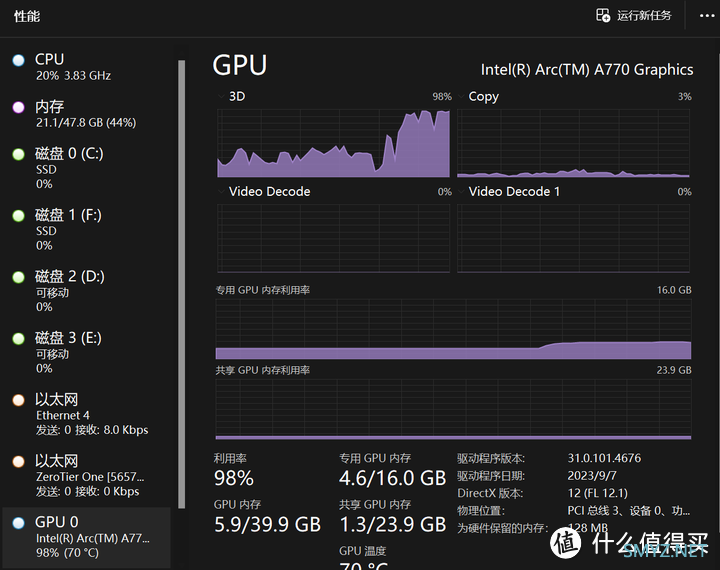Open the 3D engine graph dropdown chevron
The height and width of the screenshot is (570, 720).
[x=221, y=96]
